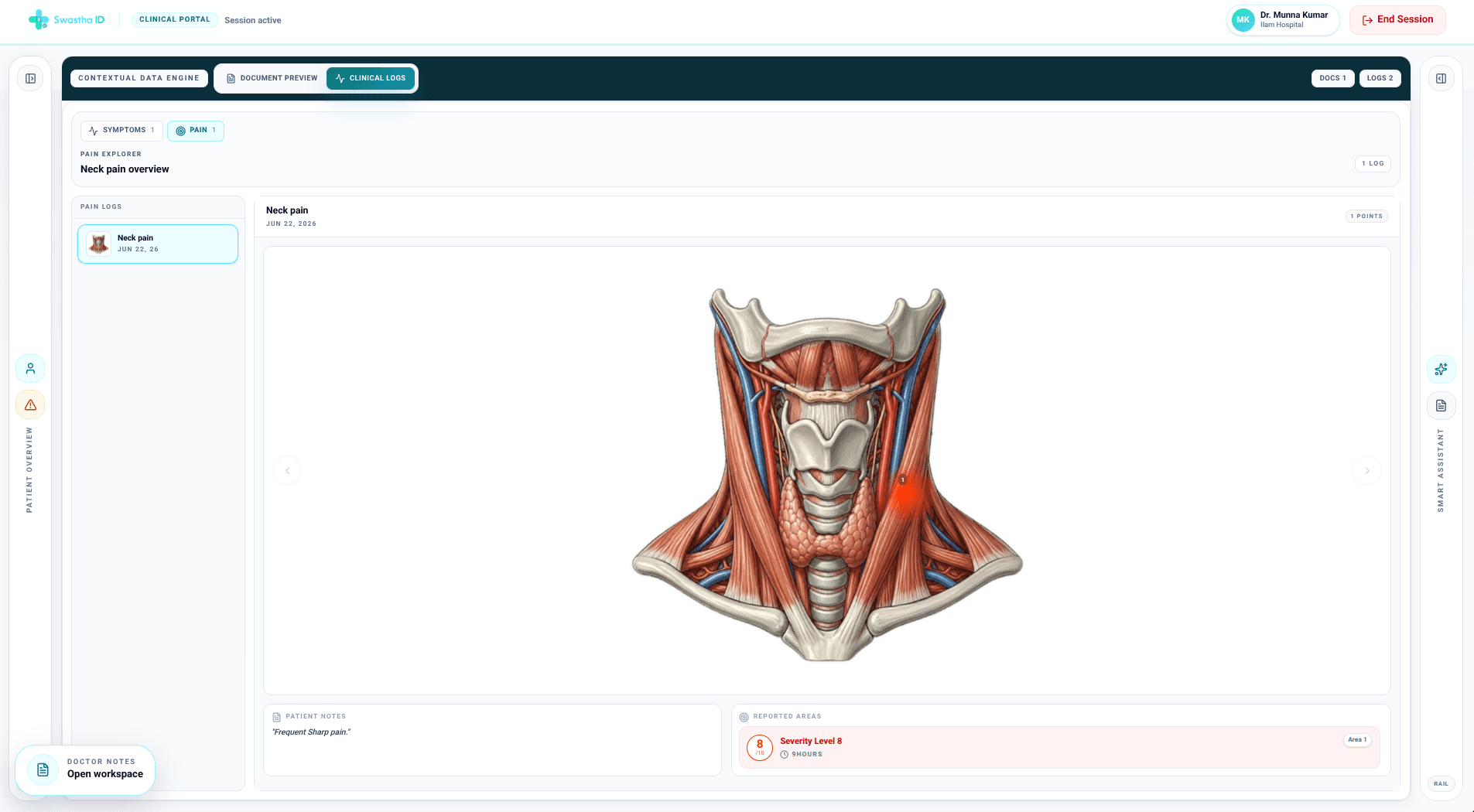Open the Symptoms tab
Screen dimensions: 1474x812
coord(121,131)
